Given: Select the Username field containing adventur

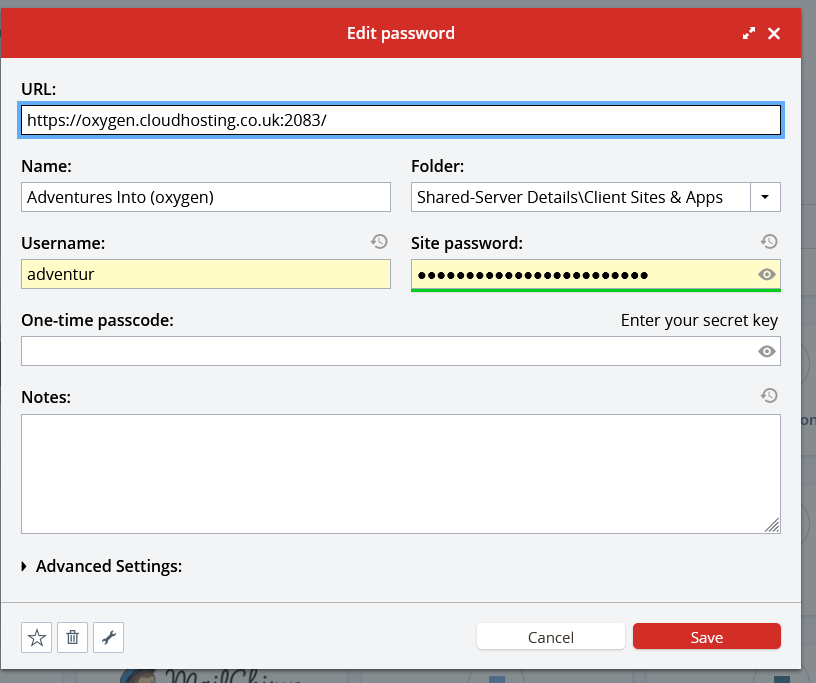Looking at the screenshot, I should pos(205,274).
